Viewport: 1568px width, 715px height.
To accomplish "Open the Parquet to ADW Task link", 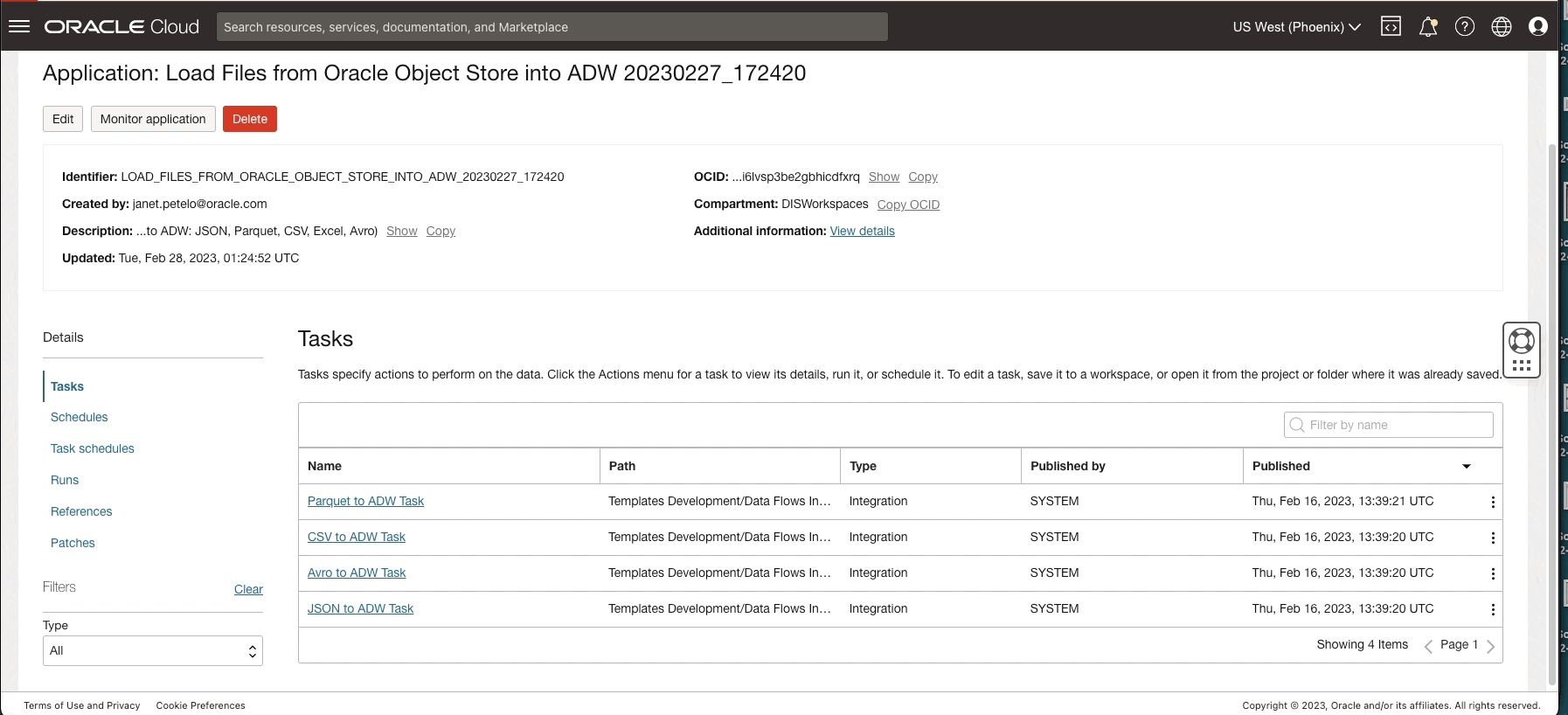I will click(365, 501).
